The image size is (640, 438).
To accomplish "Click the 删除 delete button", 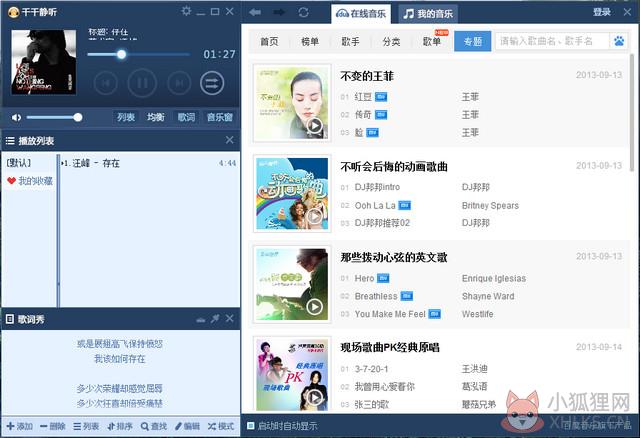I will pyautogui.click(x=53, y=427).
